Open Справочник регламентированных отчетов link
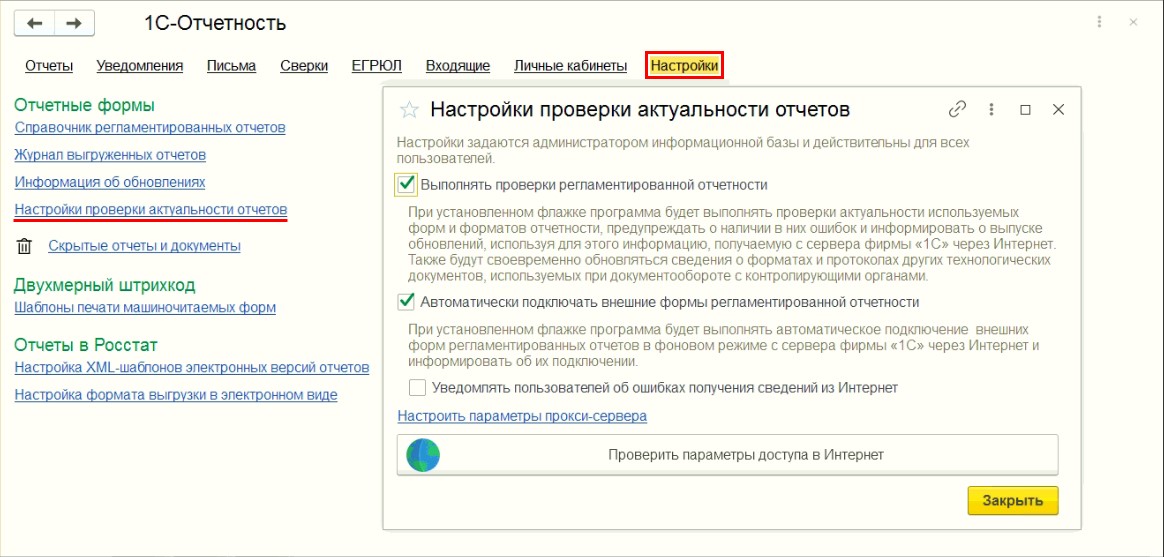 click(x=150, y=128)
